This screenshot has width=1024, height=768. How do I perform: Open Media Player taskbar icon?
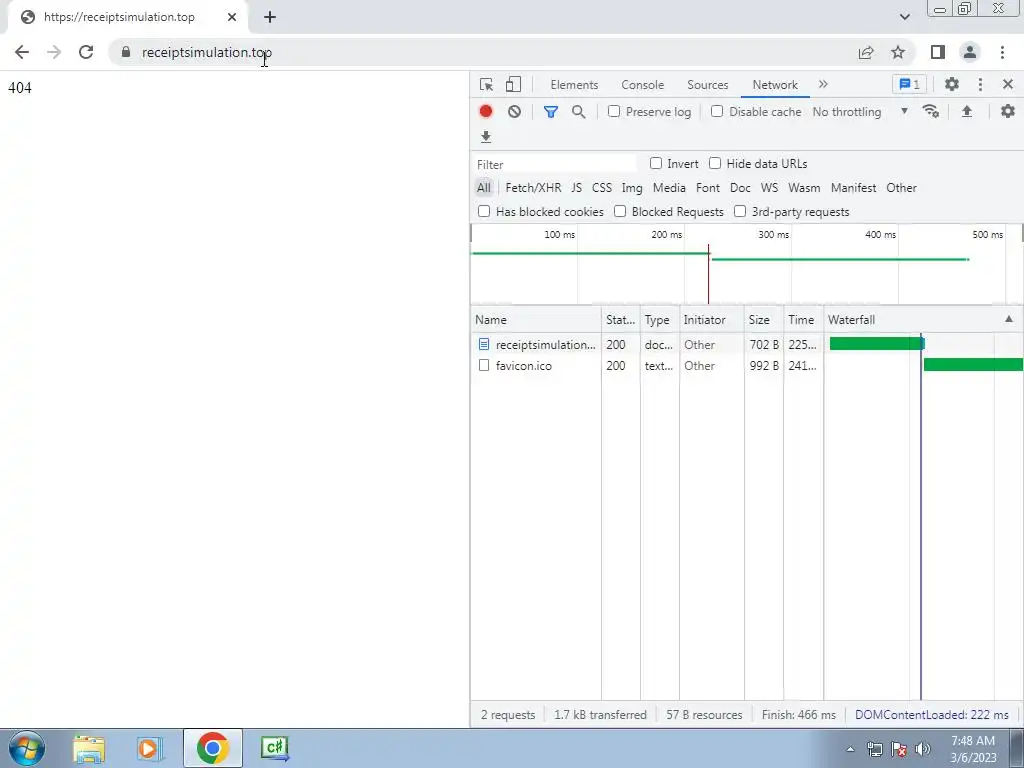[150, 748]
